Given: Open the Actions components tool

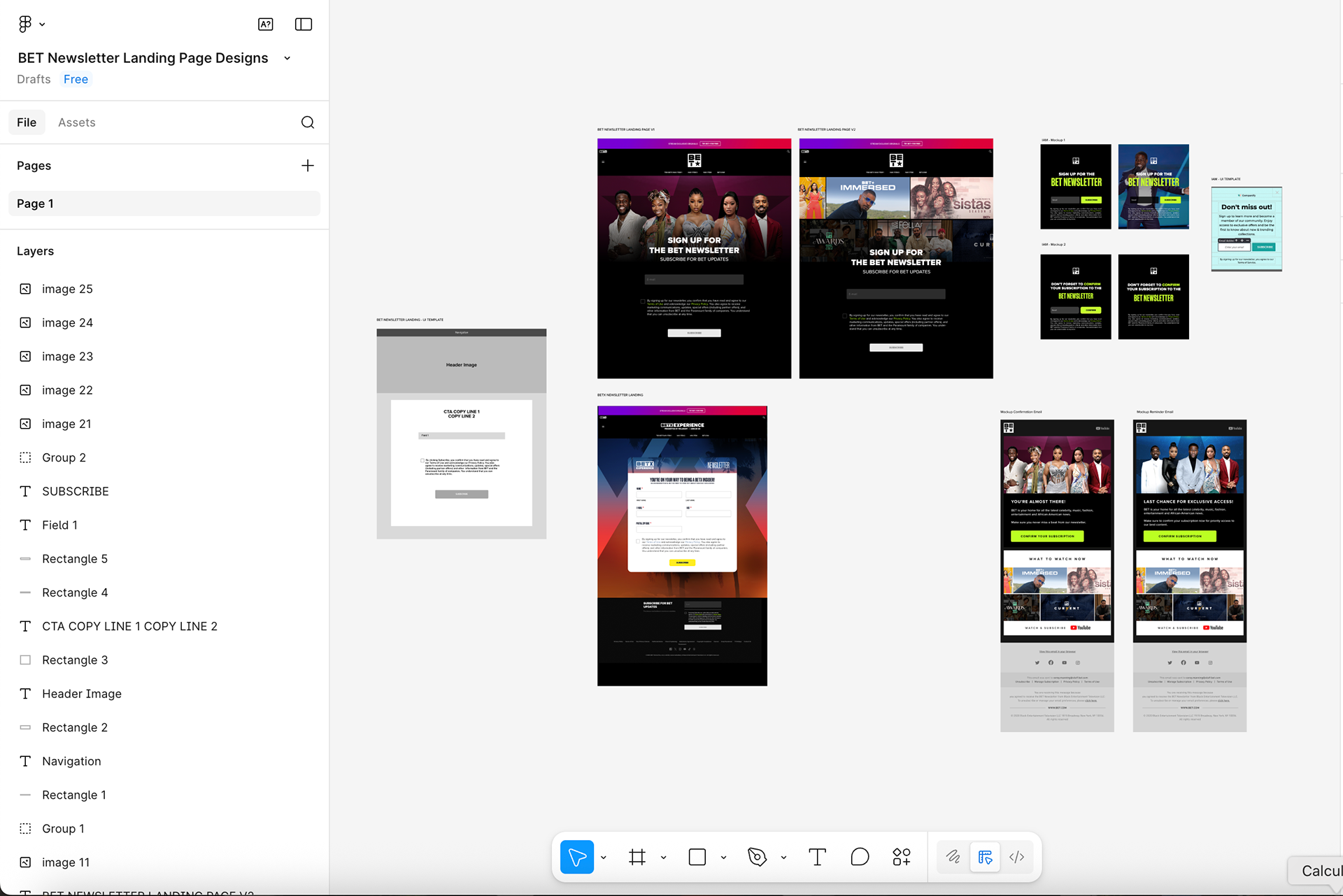Looking at the screenshot, I should 902,857.
